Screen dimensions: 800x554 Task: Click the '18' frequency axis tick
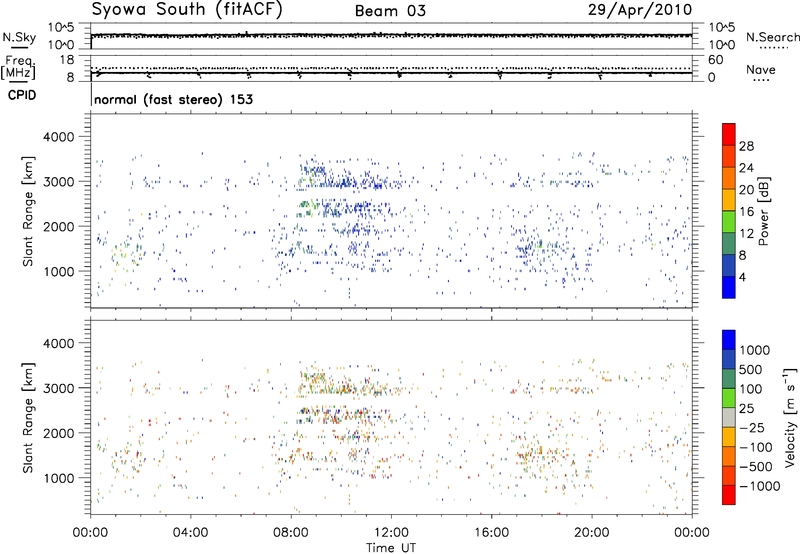coord(67,60)
